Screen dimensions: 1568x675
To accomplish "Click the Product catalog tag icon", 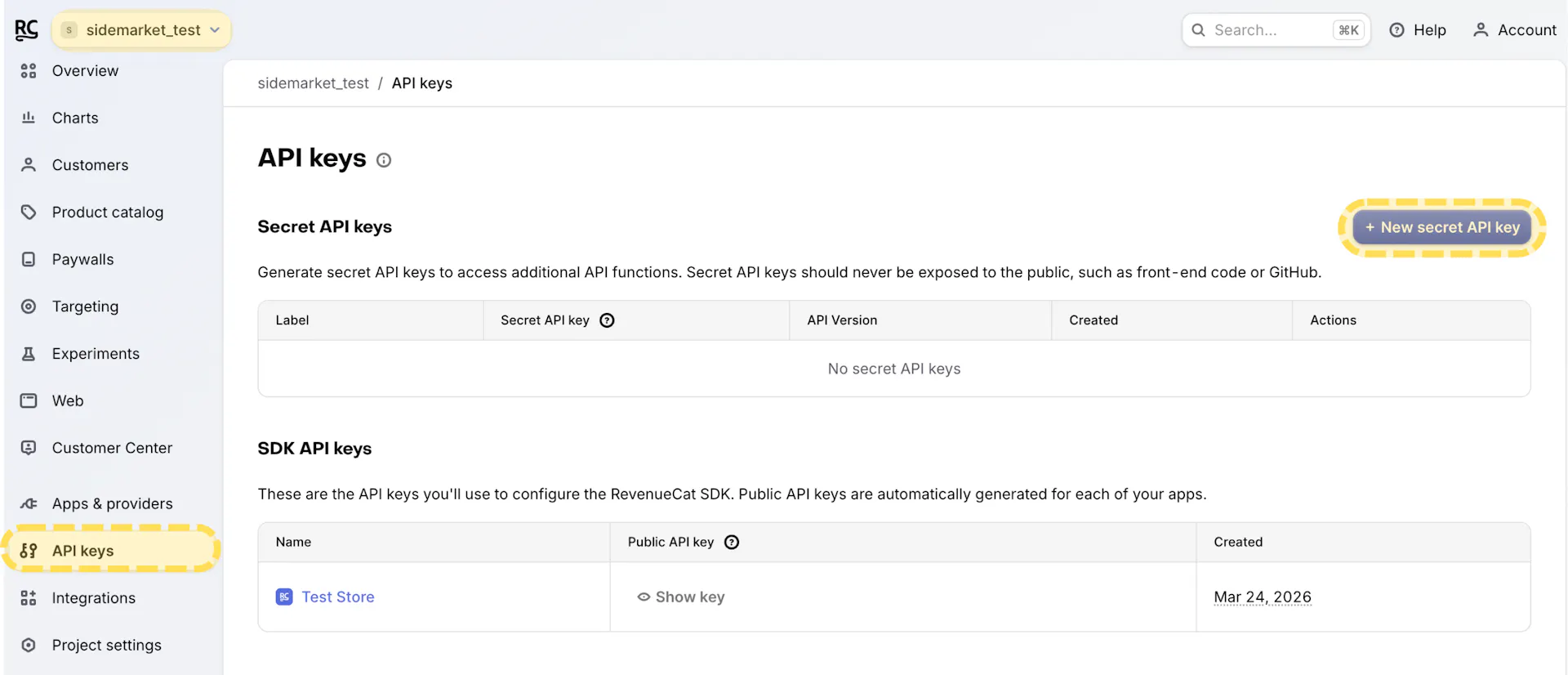I will pos(29,212).
